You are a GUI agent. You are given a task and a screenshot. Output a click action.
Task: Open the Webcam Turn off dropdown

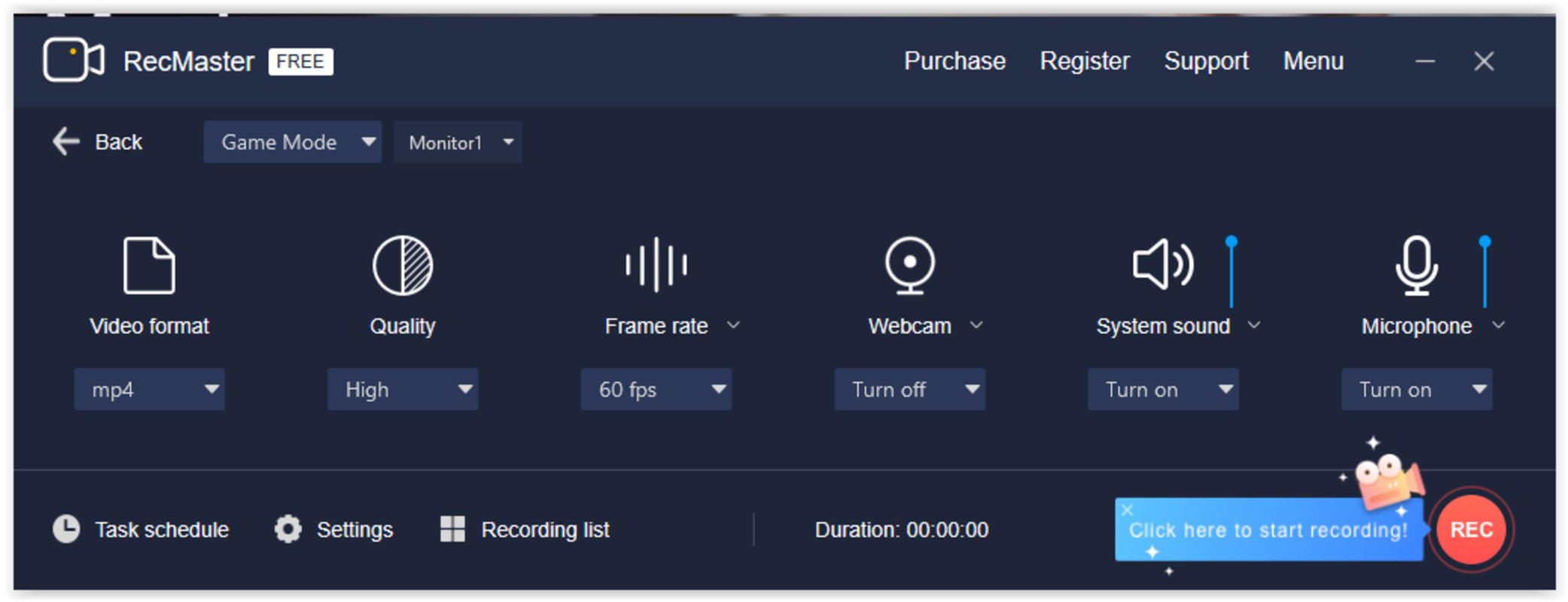pyautogui.click(x=909, y=389)
